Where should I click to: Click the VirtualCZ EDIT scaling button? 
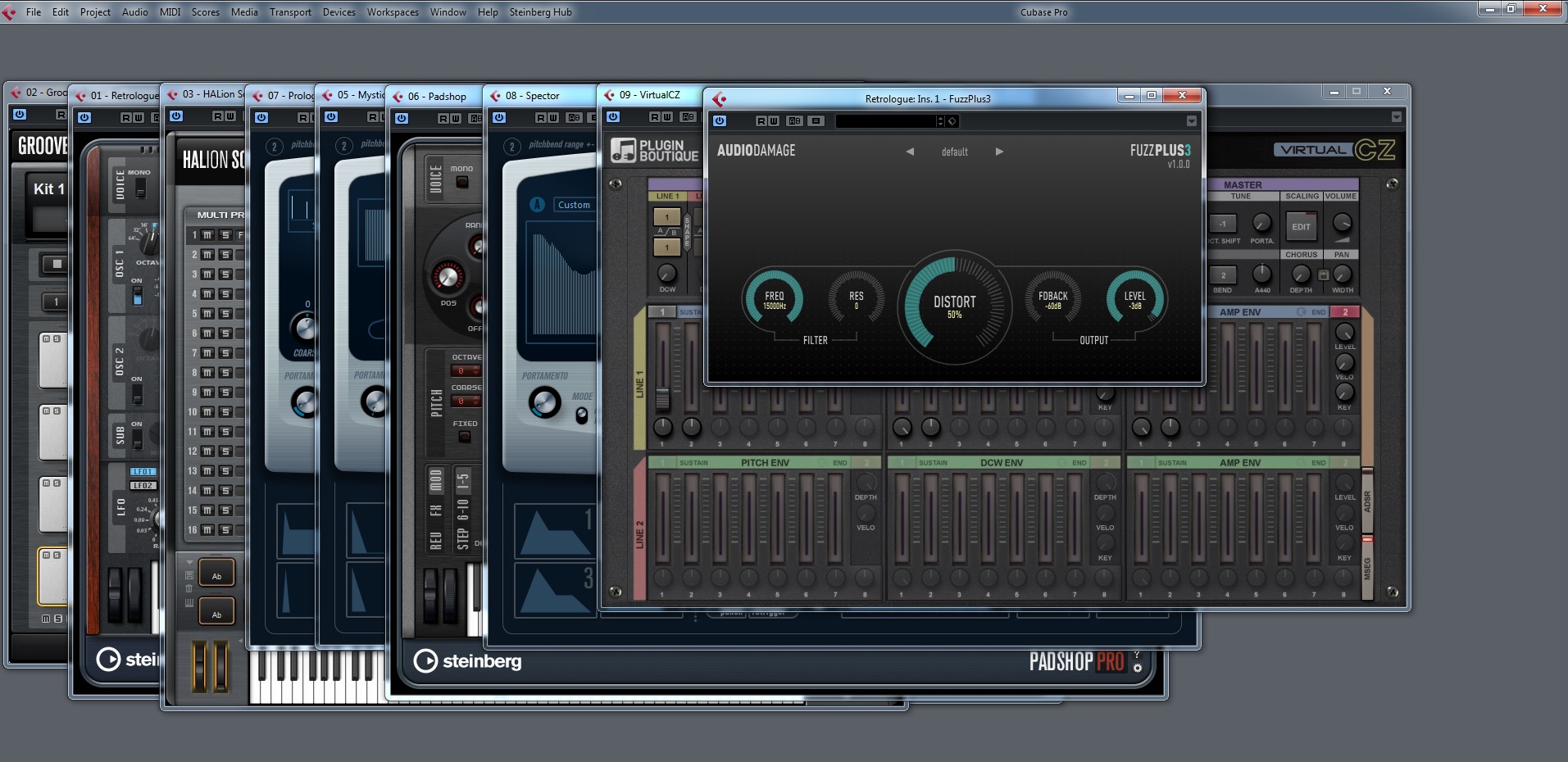pos(1301,226)
